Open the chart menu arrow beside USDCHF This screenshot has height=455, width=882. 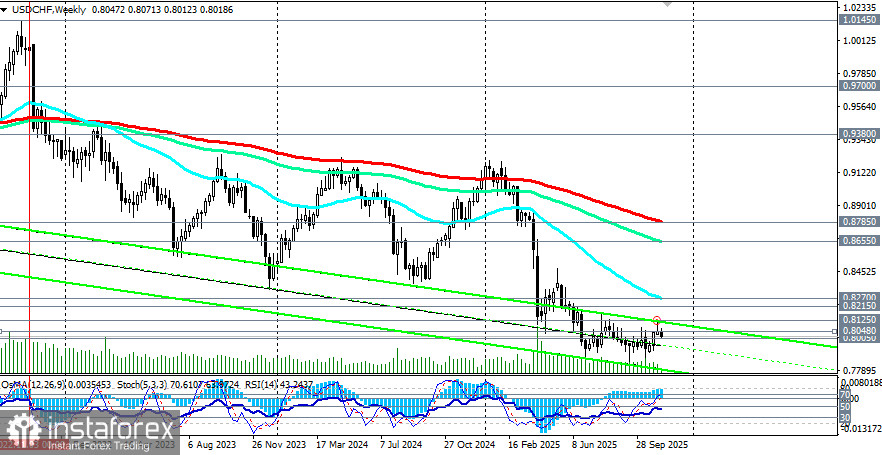4,10
